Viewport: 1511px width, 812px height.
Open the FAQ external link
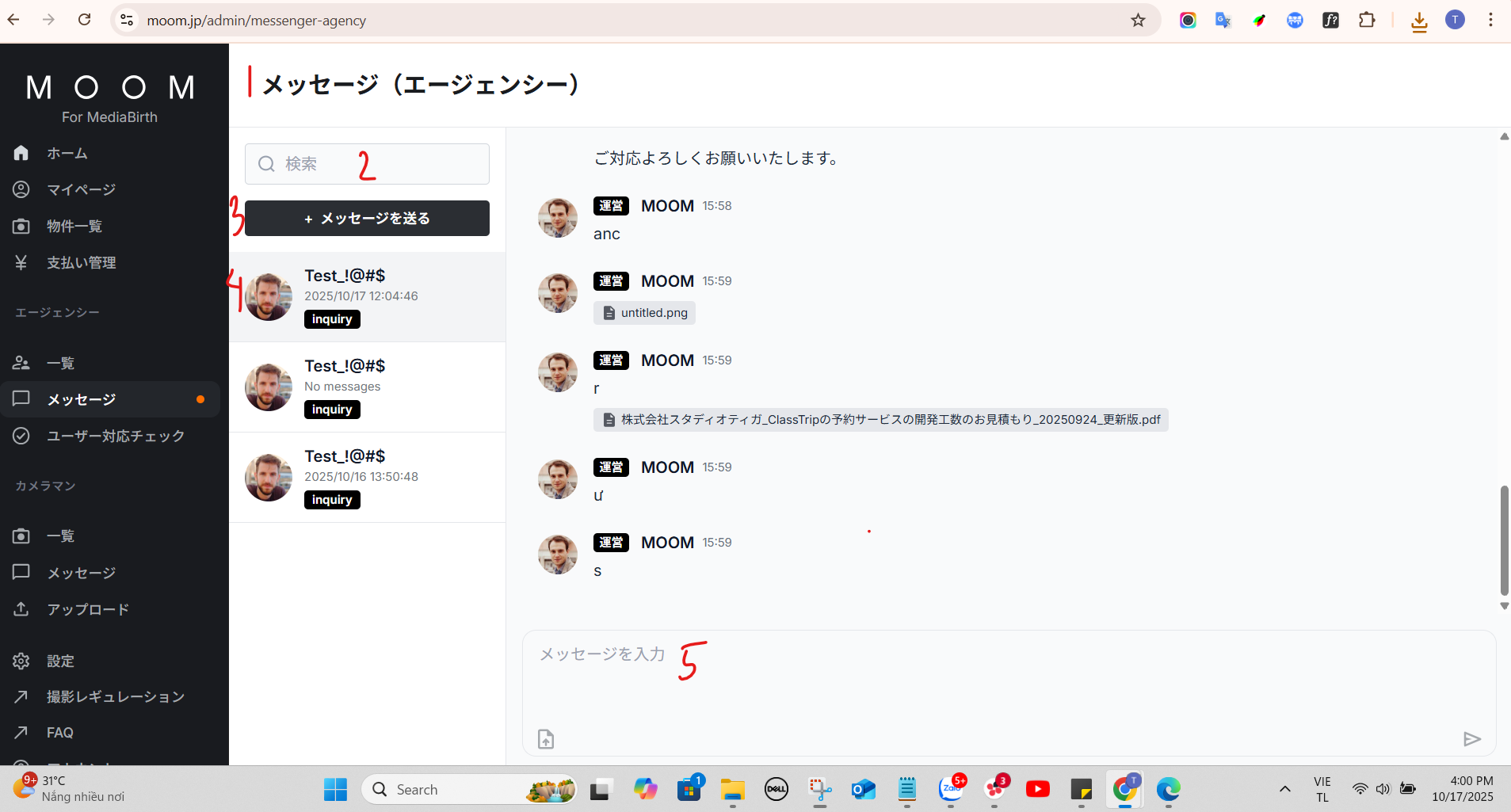pyautogui.click(x=59, y=732)
